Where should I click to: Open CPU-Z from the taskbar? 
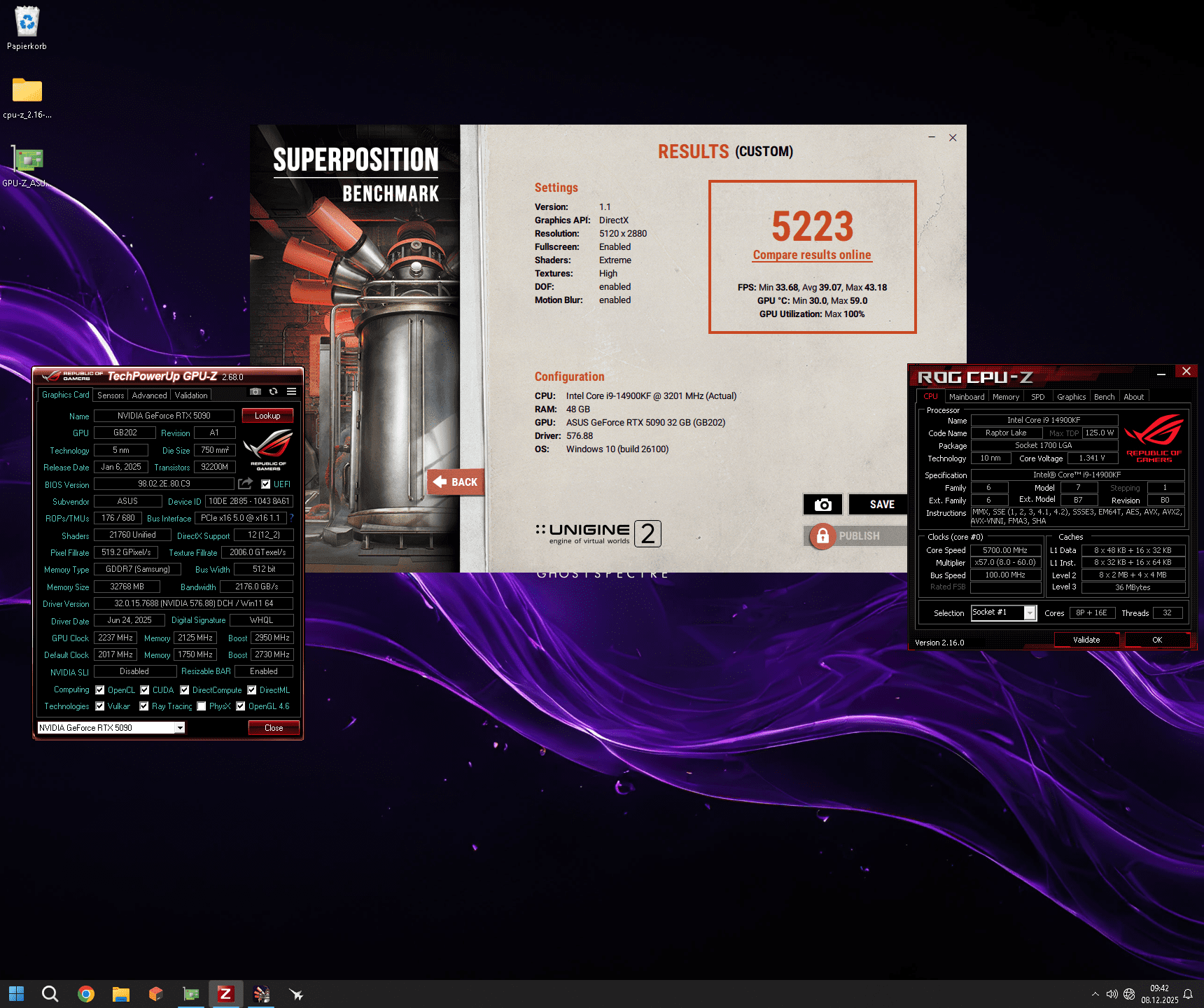[225, 993]
